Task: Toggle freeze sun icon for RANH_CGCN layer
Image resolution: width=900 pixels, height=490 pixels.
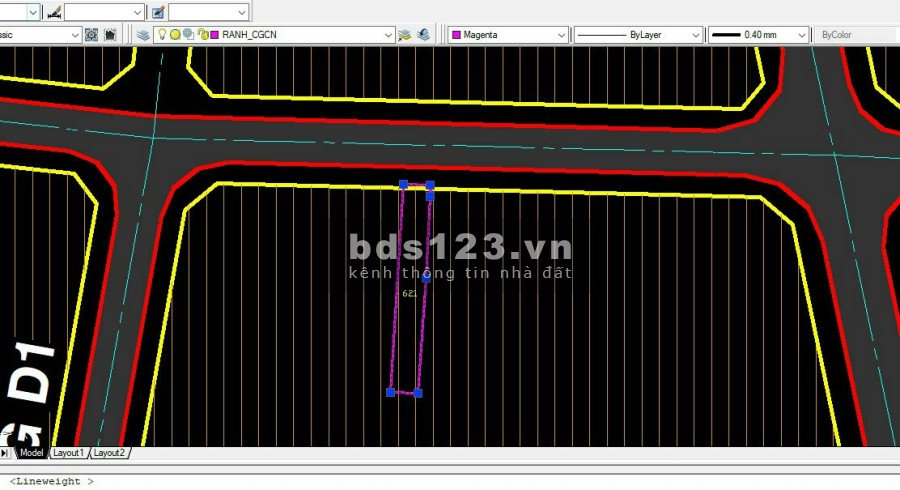Action: click(x=175, y=35)
